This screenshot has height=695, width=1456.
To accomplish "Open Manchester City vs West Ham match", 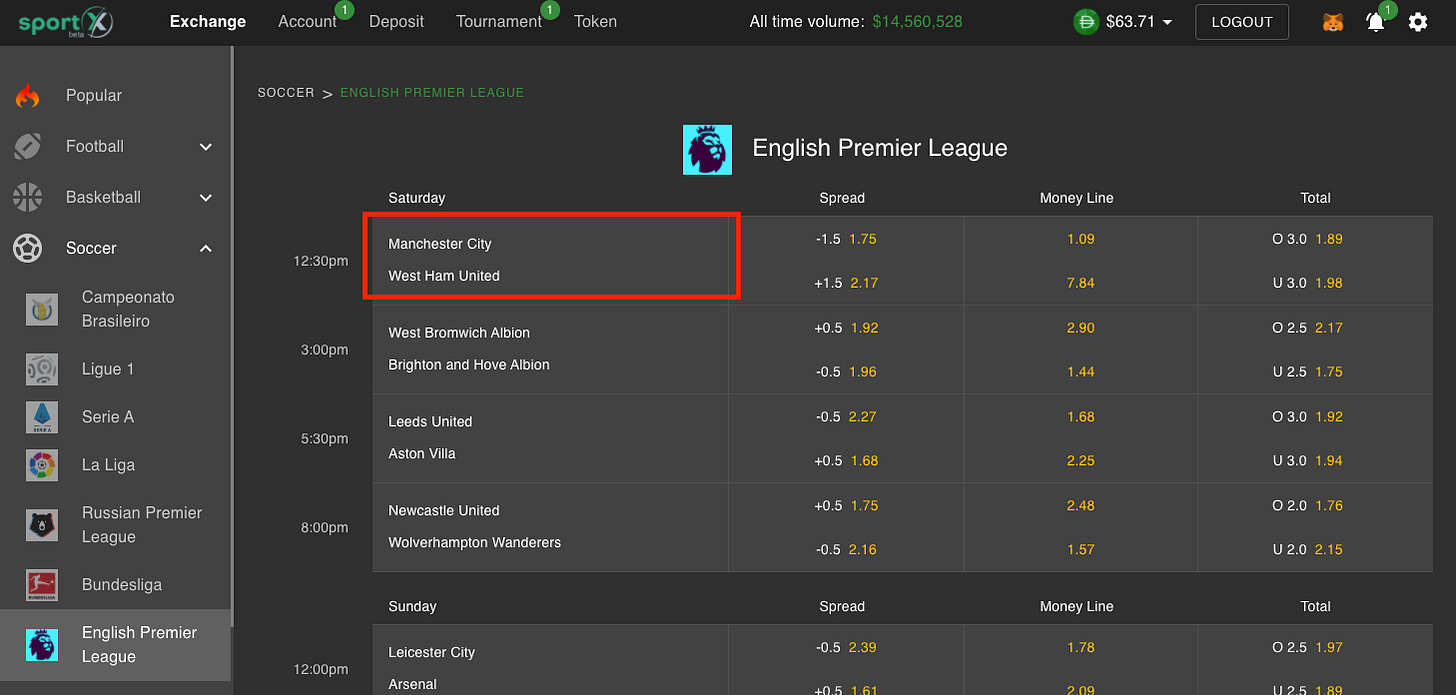I will [550, 260].
